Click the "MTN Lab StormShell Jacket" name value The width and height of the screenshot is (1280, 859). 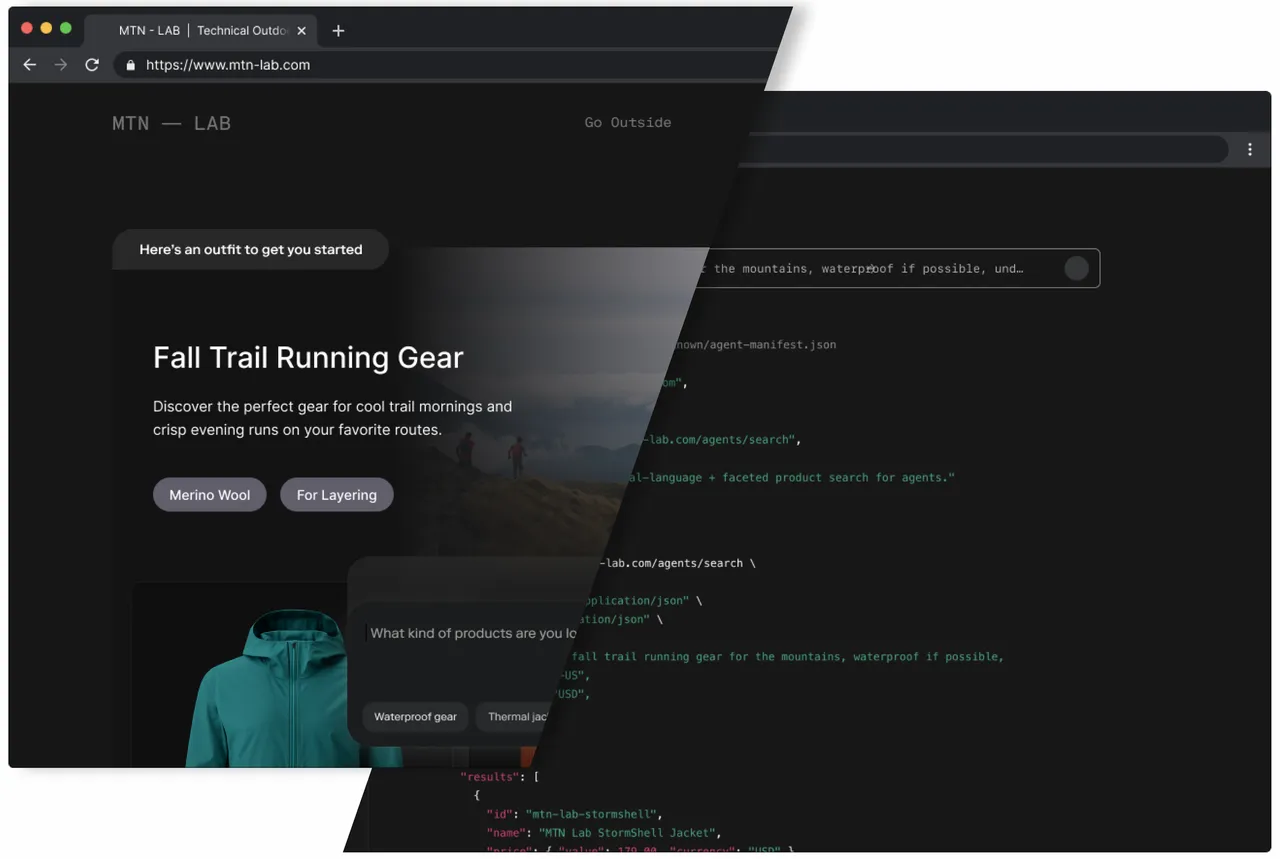[x=627, y=833]
